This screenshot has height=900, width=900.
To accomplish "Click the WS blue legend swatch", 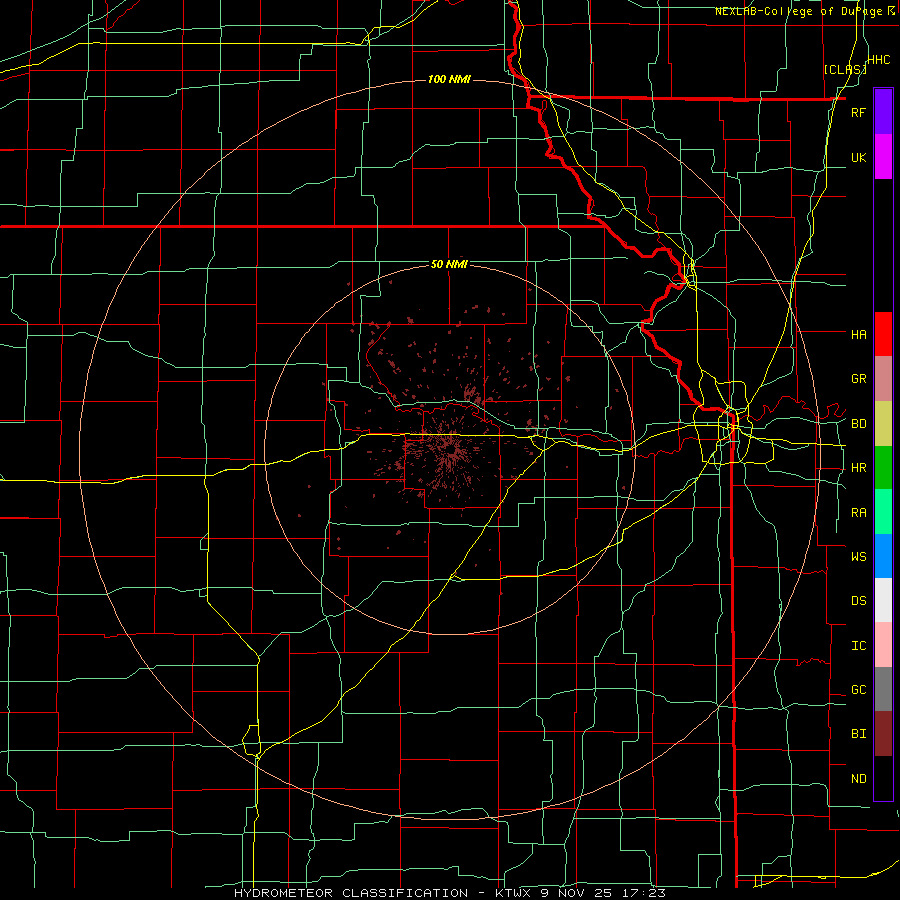I will (883, 556).
